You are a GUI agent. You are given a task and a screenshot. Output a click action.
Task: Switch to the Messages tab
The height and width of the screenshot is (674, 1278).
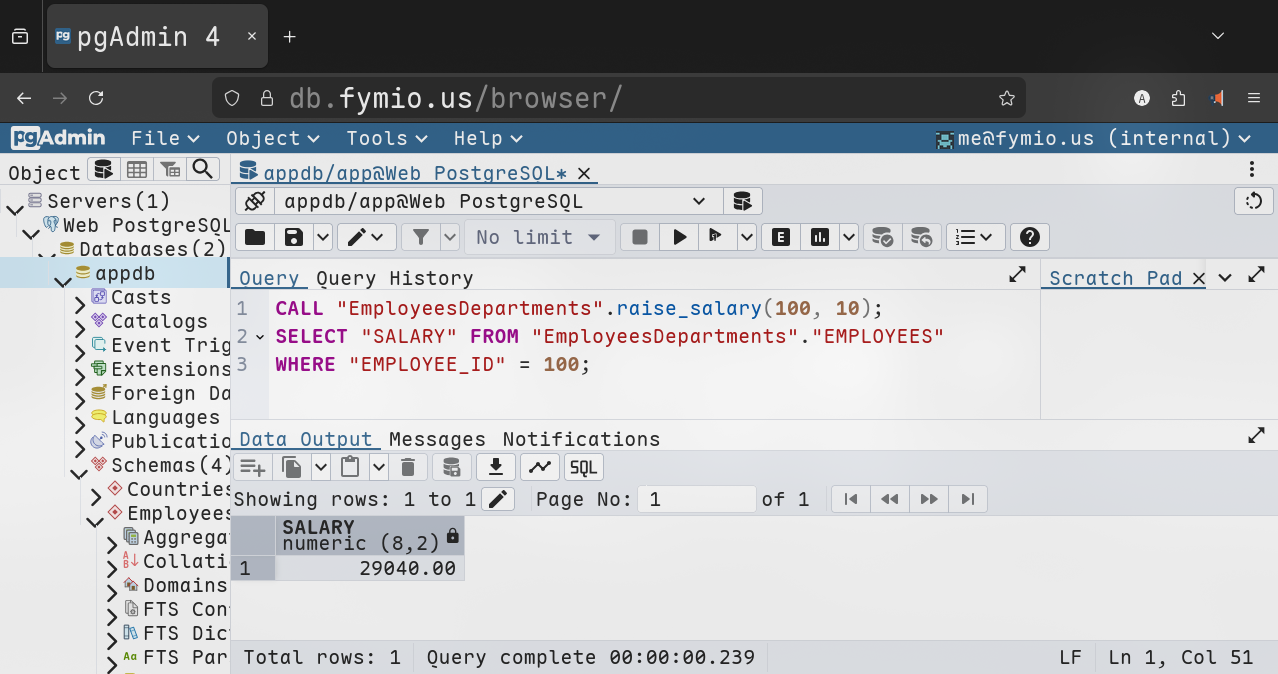pos(437,439)
